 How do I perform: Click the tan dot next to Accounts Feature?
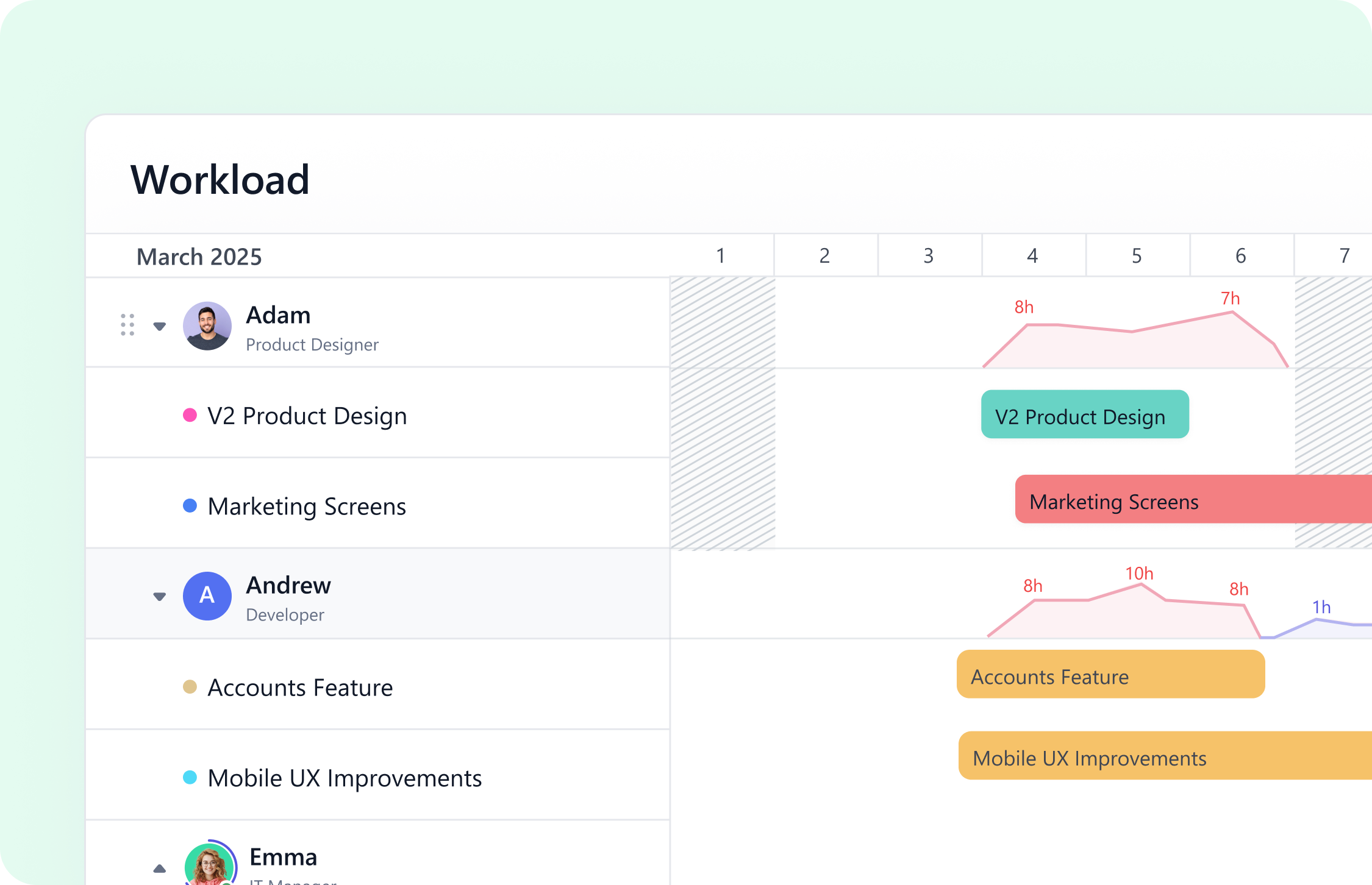[x=190, y=687]
